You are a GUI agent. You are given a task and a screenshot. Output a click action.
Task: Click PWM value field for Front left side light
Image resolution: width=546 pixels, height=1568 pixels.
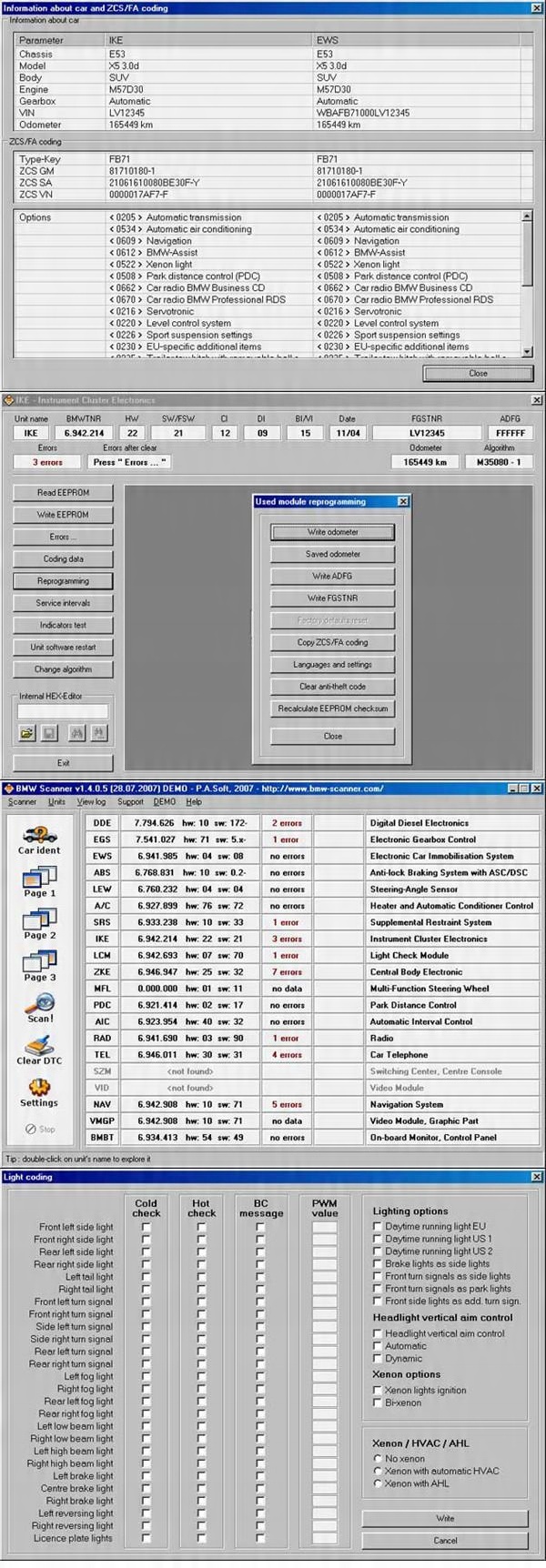pyautogui.click(x=324, y=1227)
